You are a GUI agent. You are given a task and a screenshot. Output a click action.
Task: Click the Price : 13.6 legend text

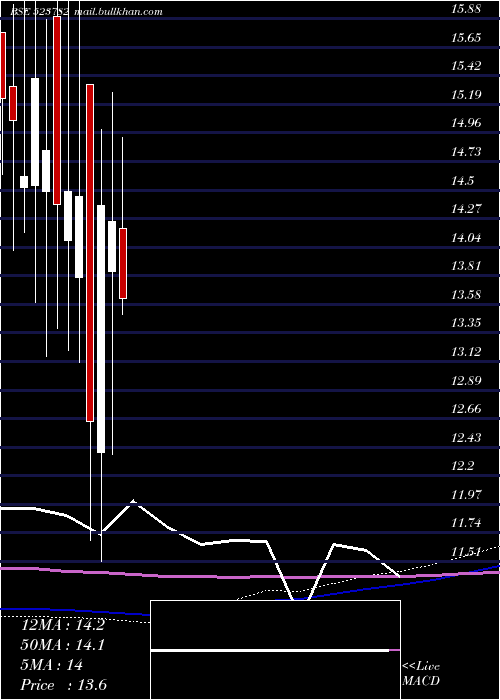tap(64, 685)
